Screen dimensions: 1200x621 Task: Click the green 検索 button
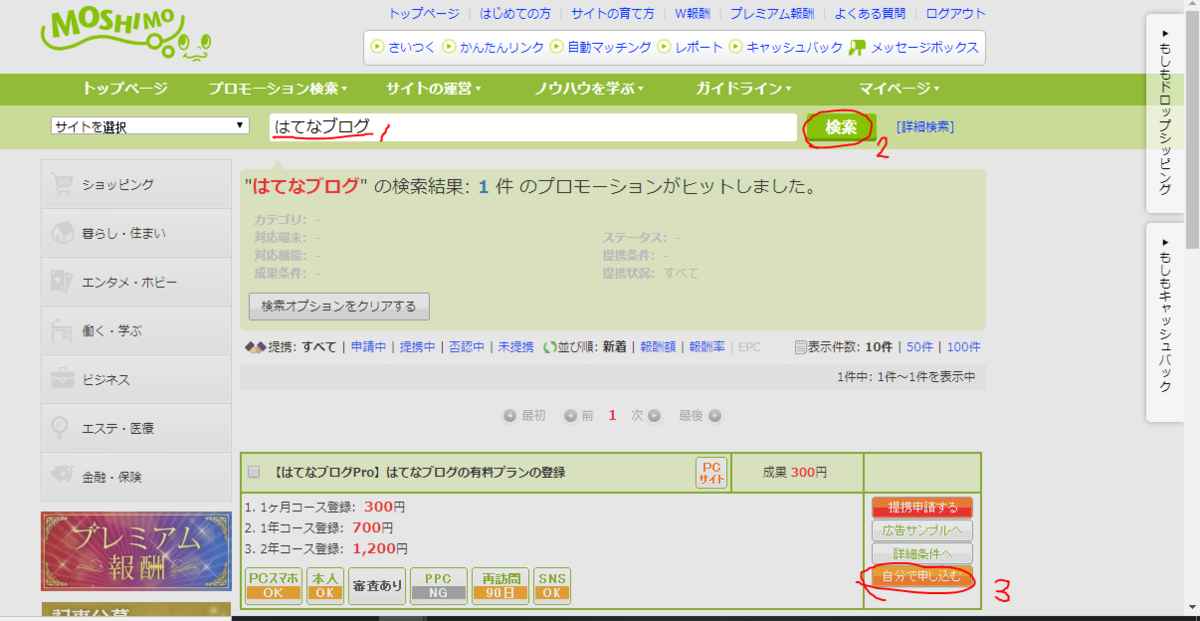pyautogui.click(x=841, y=128)
